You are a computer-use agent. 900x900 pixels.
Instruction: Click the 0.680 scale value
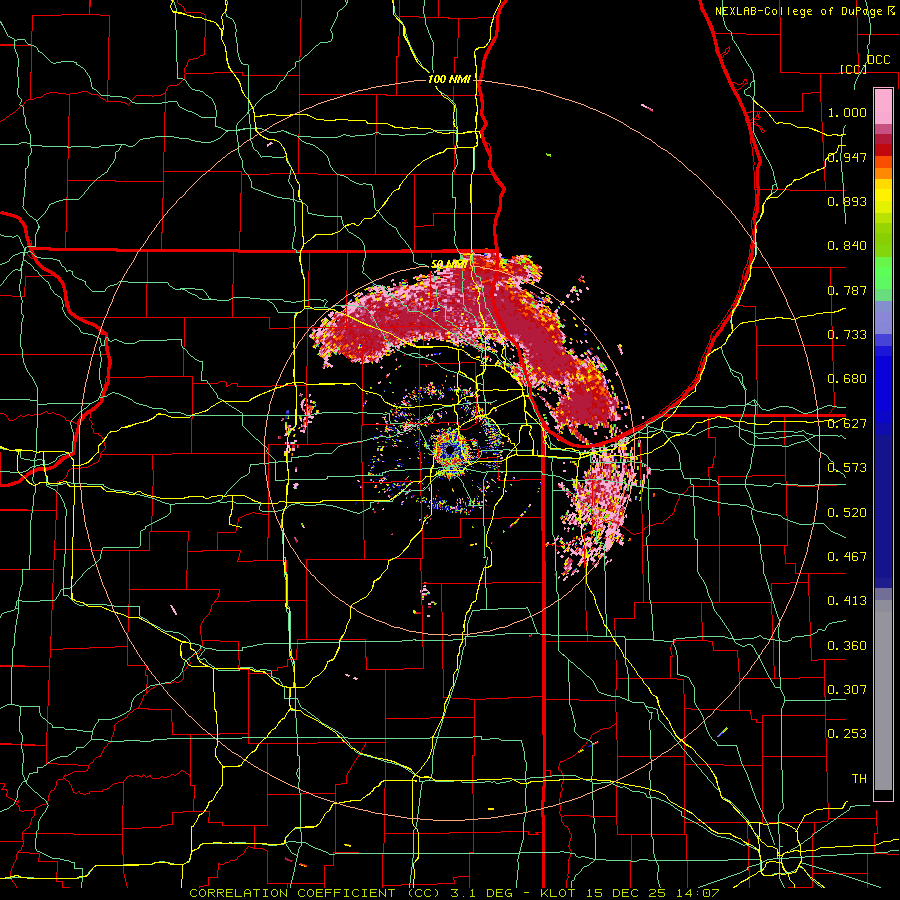pos(847,379)
